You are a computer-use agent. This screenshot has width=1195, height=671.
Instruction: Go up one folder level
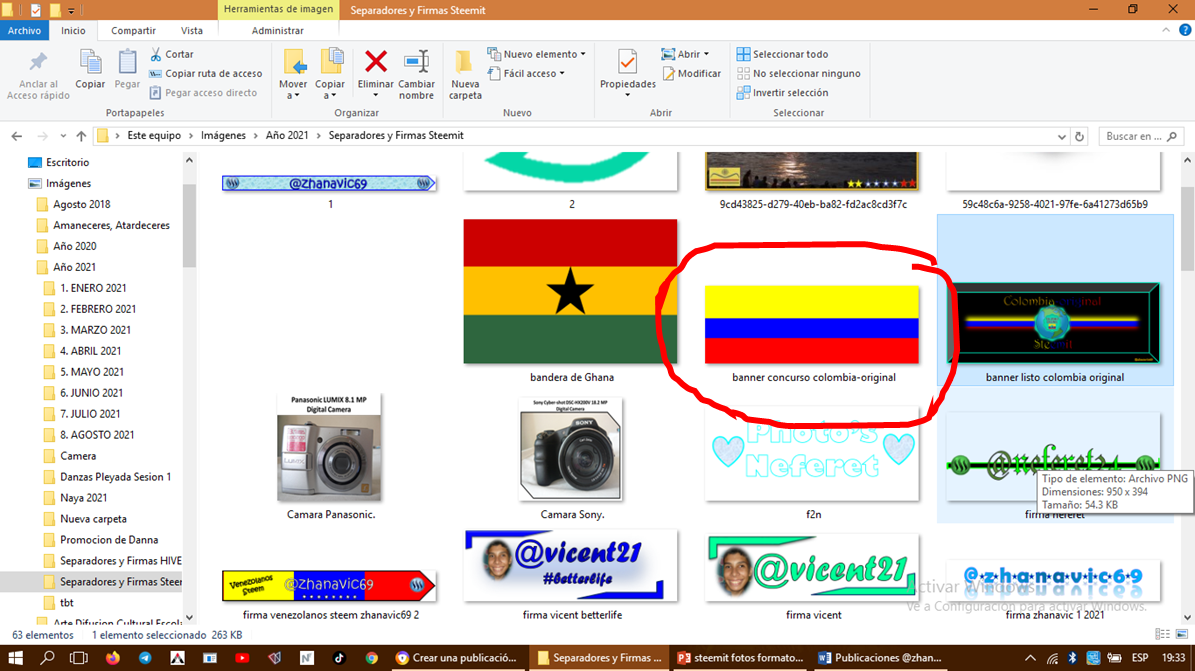click(82, 136)
